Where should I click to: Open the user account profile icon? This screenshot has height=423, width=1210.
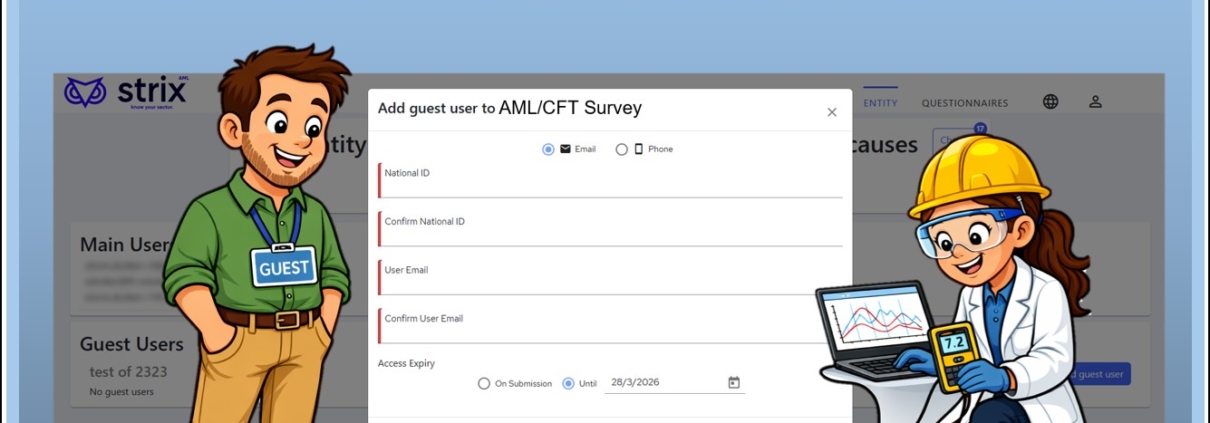point(1095,102)
